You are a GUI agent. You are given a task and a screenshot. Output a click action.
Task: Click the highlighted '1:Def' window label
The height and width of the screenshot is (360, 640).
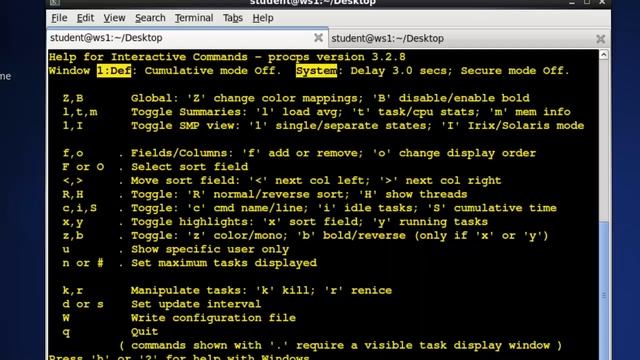click(x=114, y=71)
